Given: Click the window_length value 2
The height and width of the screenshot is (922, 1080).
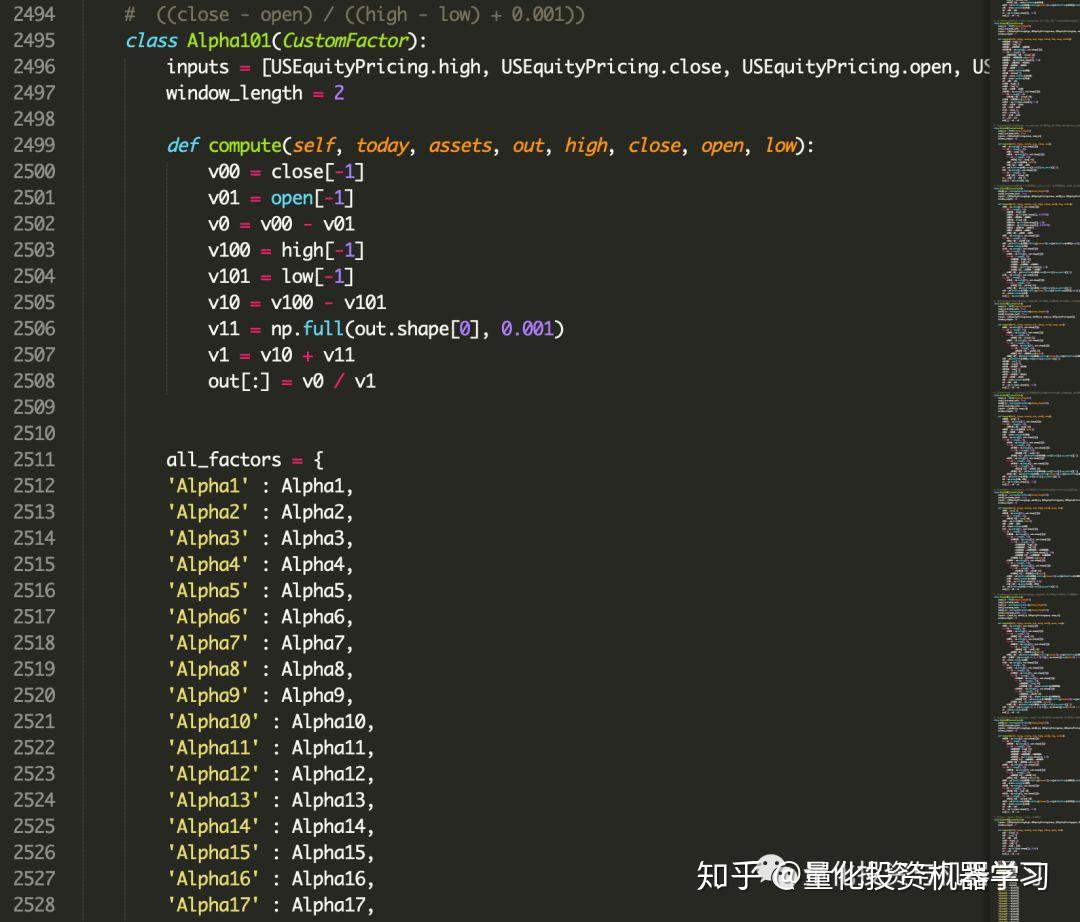Looking at the screenshot, I should point(340,93).
